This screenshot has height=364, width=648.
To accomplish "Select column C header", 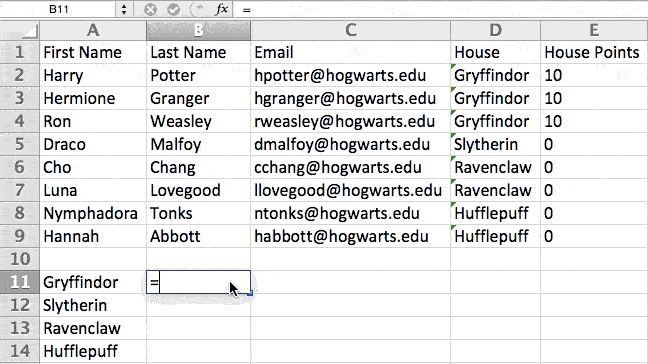I will point(350,30).
